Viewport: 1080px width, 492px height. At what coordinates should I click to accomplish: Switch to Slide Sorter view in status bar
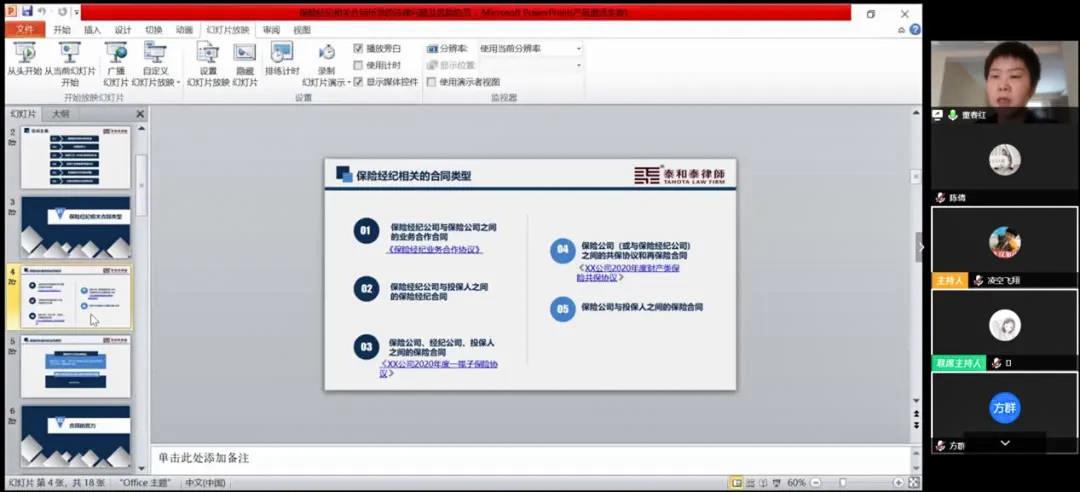[x=750, y=482]
